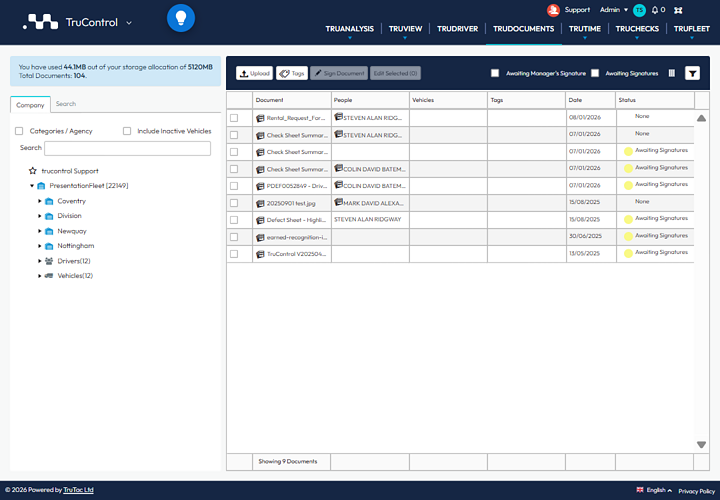
Task: Expand the Division tree node
Action: [39, 216]
